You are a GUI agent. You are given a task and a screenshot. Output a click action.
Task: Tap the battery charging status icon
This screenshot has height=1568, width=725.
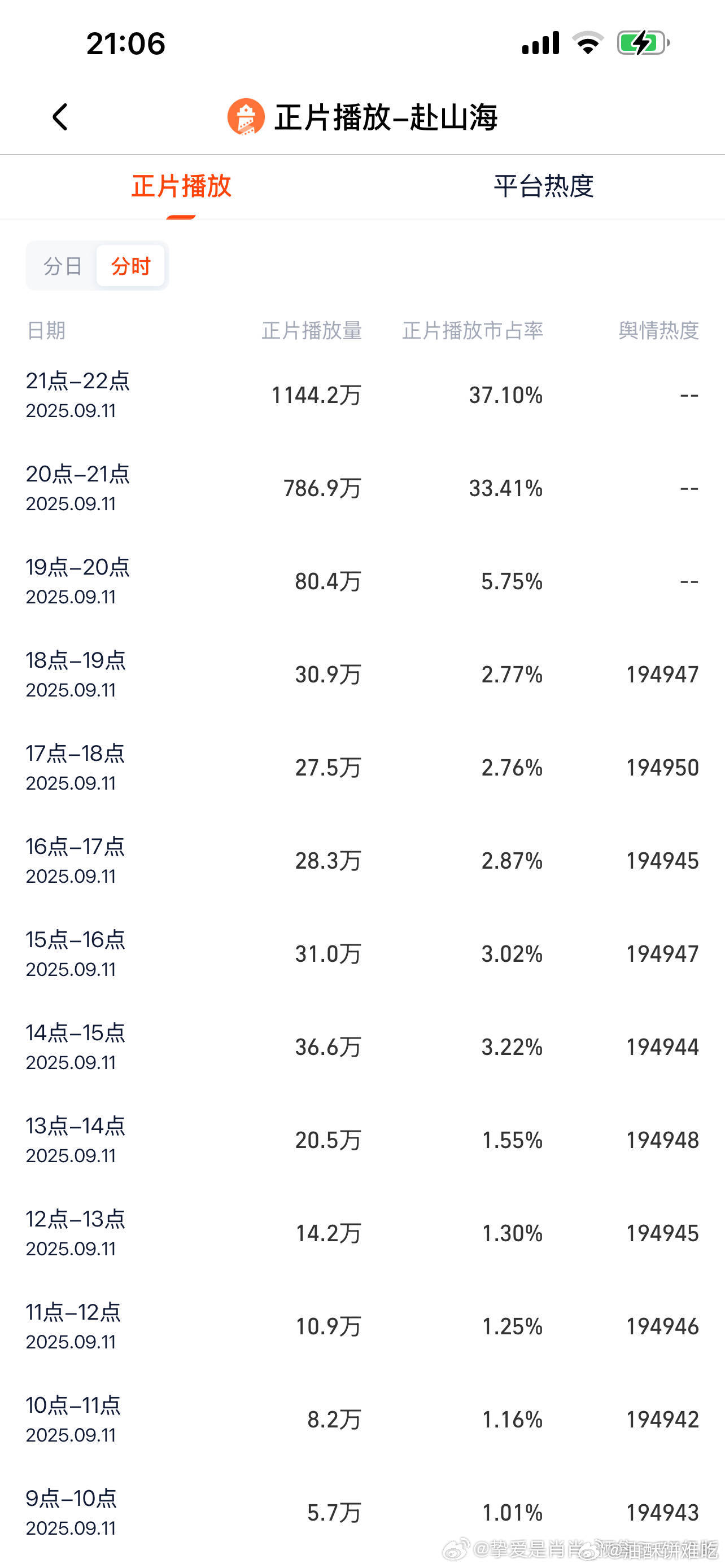click(x=643, y=43)
